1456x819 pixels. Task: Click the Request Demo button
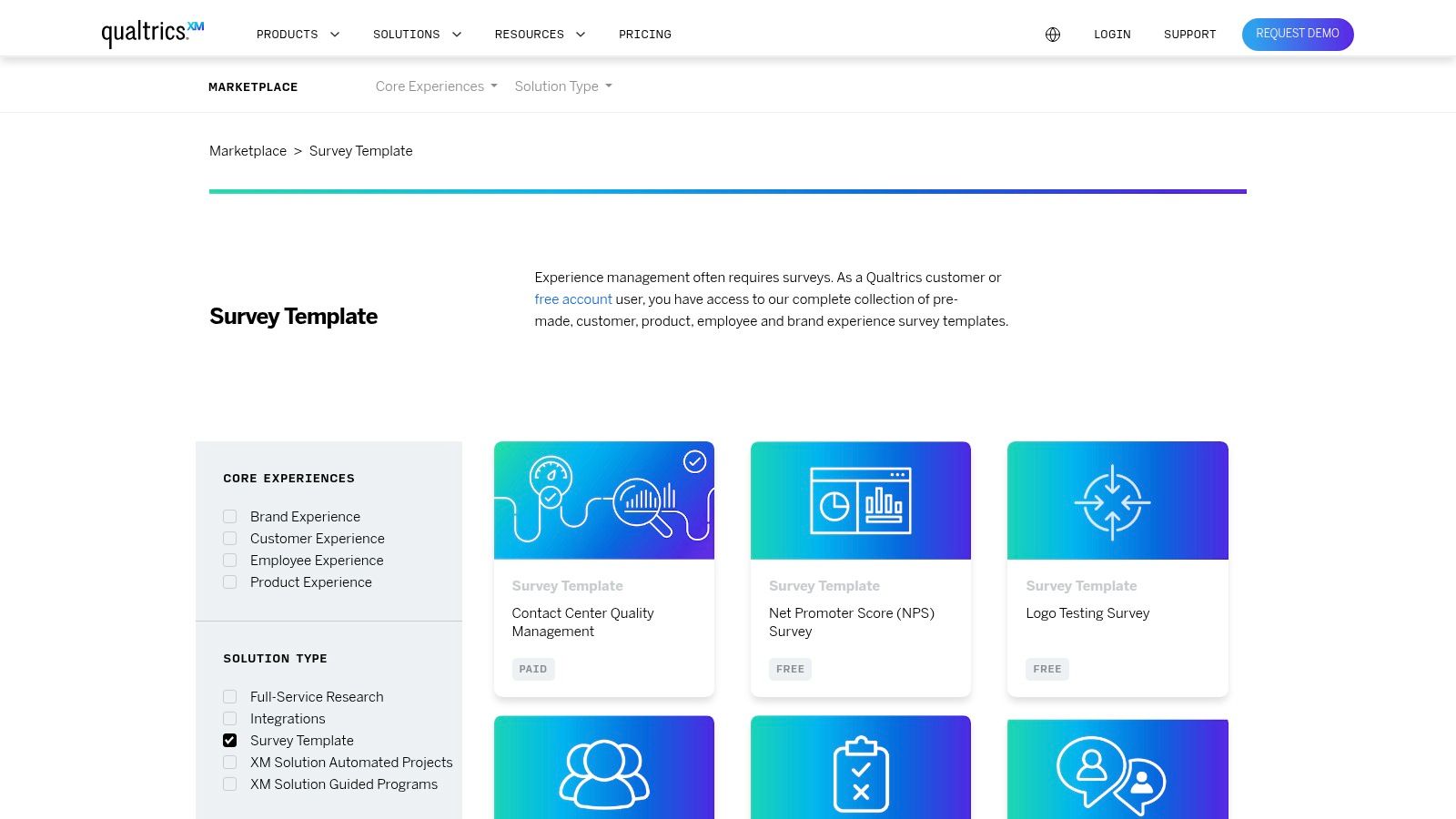tap(1298, 35)
